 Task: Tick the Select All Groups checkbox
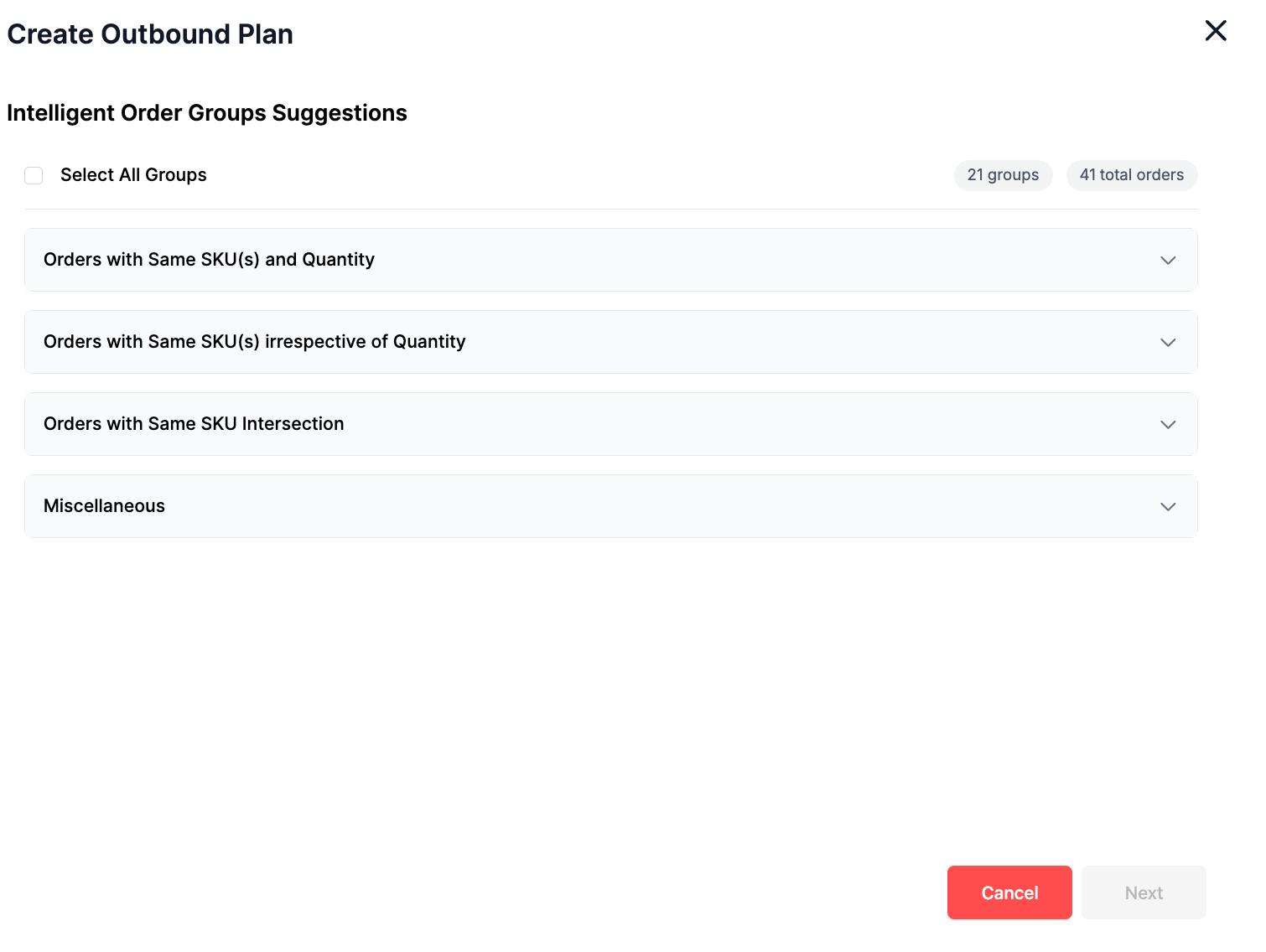point(34,175)
